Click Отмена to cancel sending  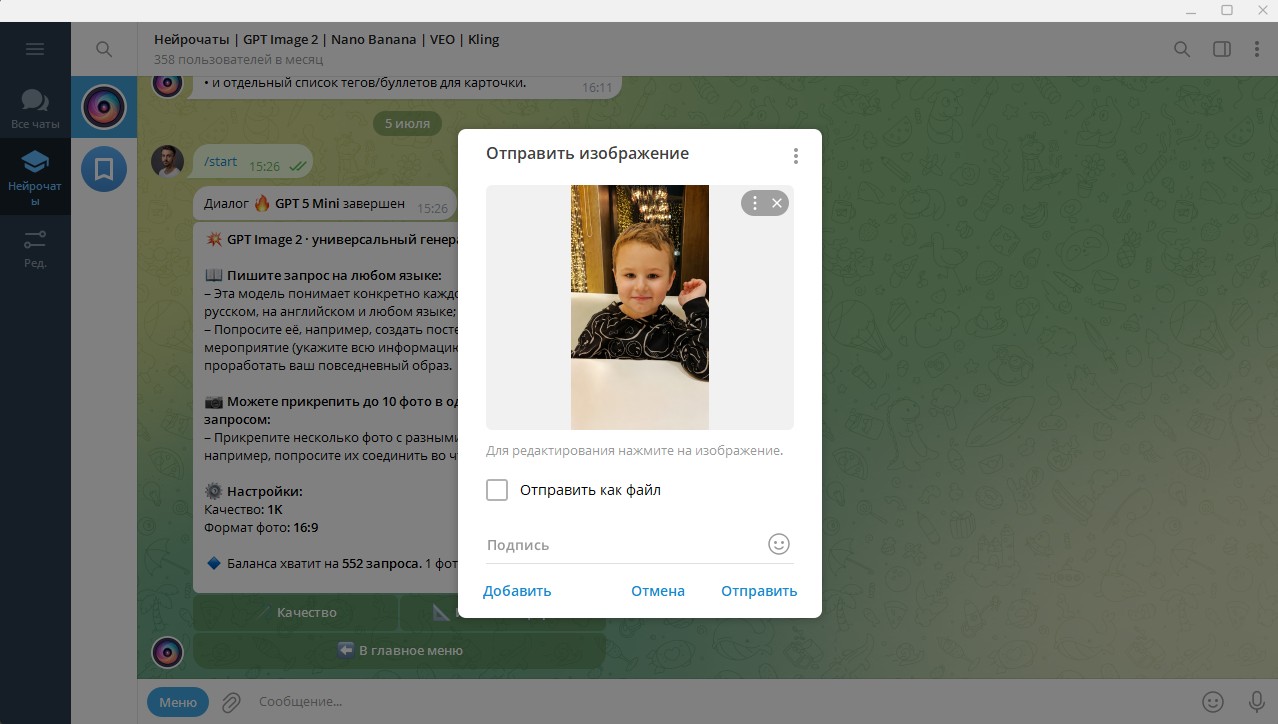coord(658,591)
